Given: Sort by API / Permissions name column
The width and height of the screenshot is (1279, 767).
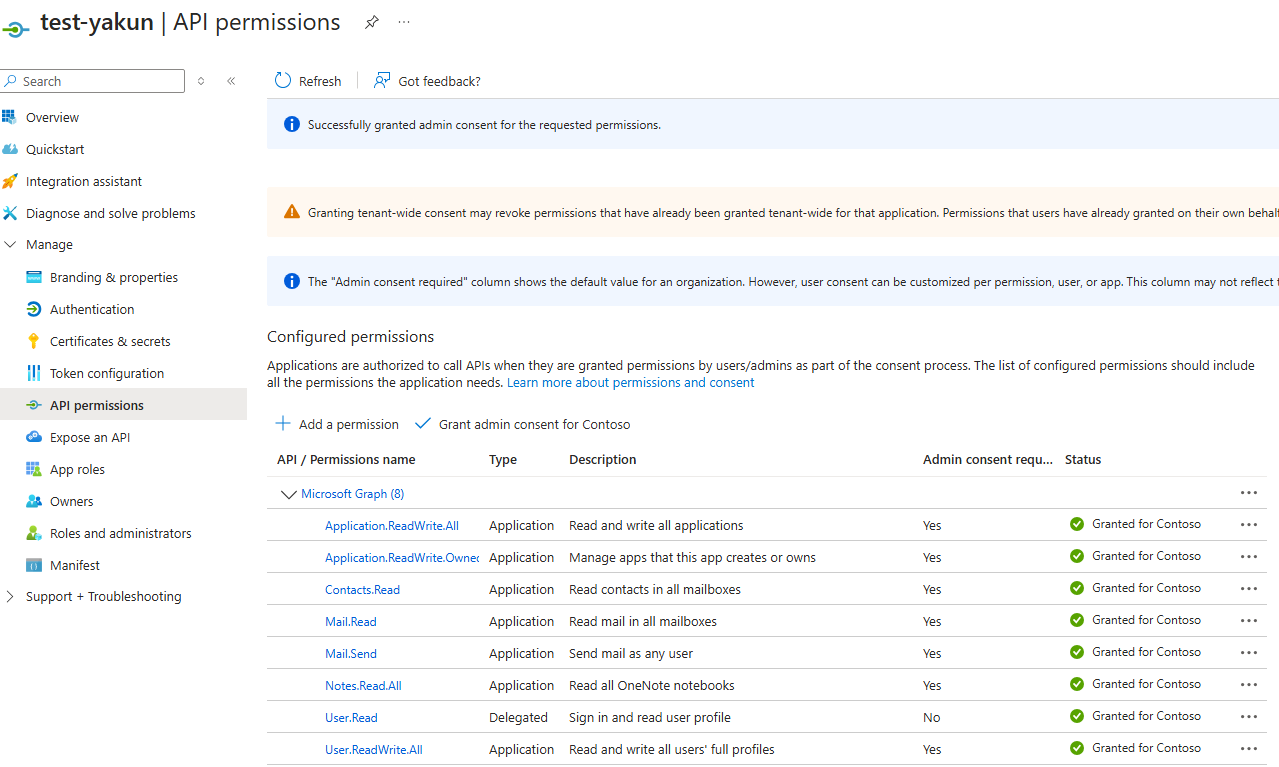Looking at the screenshot, I should [x=346, y=460].
